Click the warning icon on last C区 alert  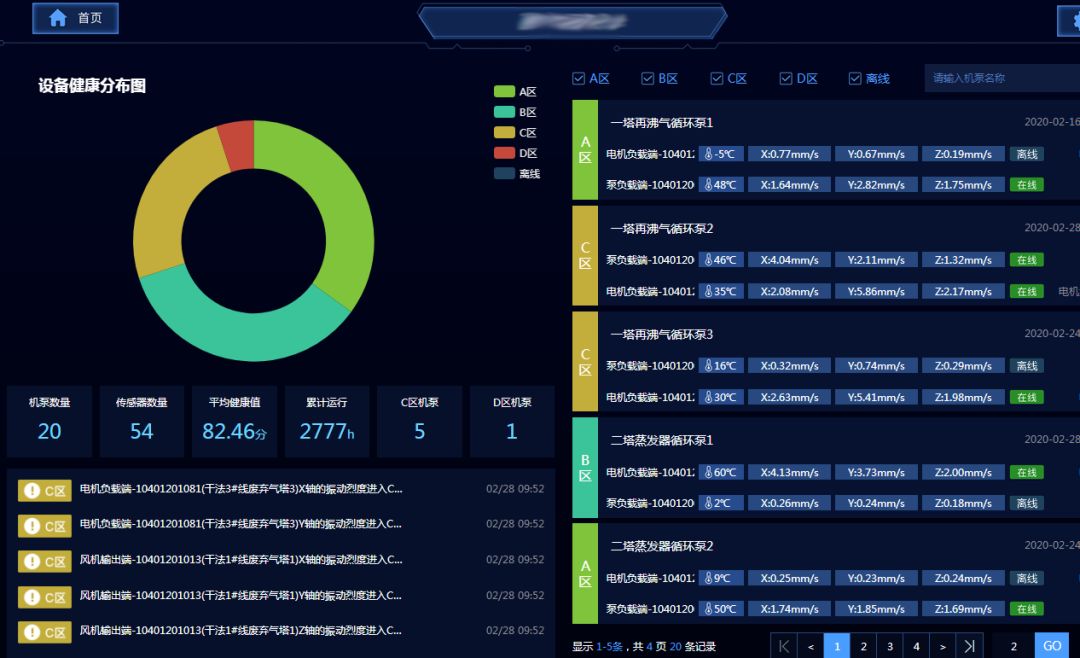pos(32,632)
